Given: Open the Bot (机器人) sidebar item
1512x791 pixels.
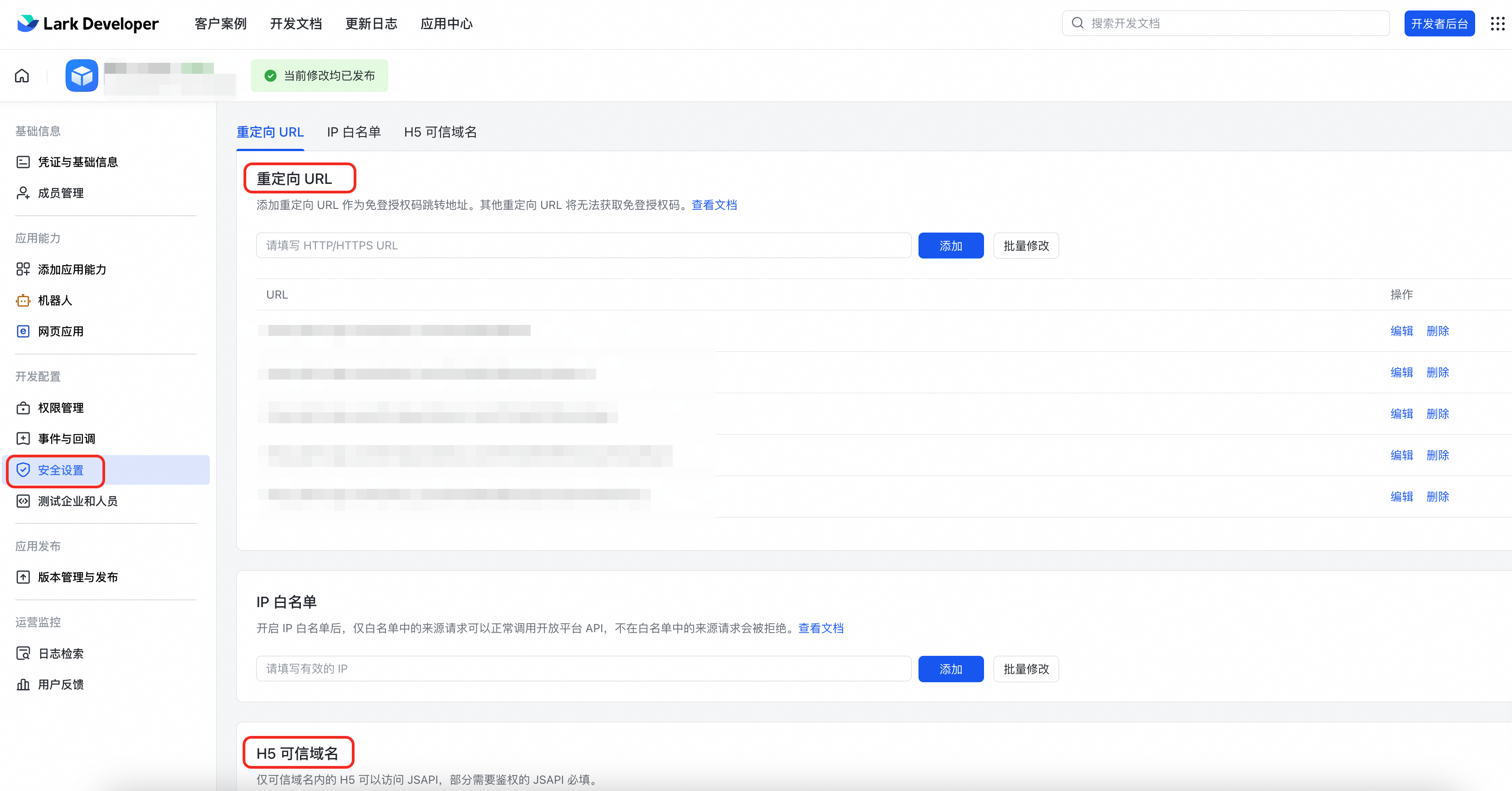Looking at the screenshot, I should coord(55,300).
